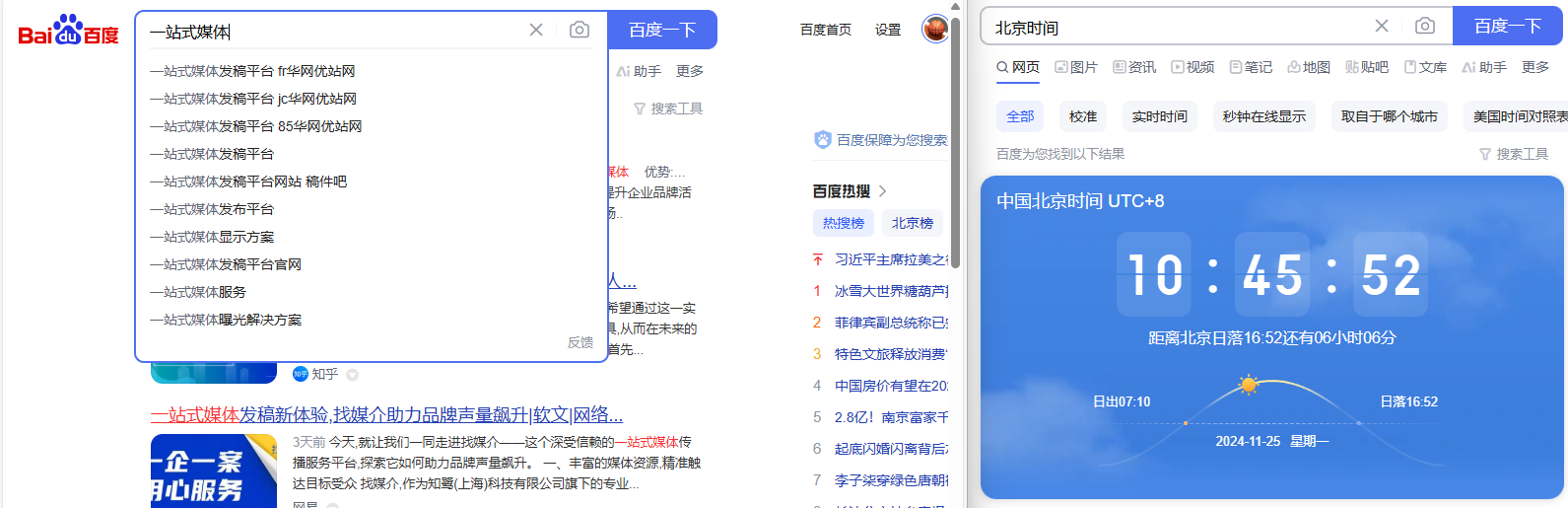Open 搜索工具 filter in 一站式媒体 window
This screenshot has width=1568, height=508.
(x=668, y=109)
